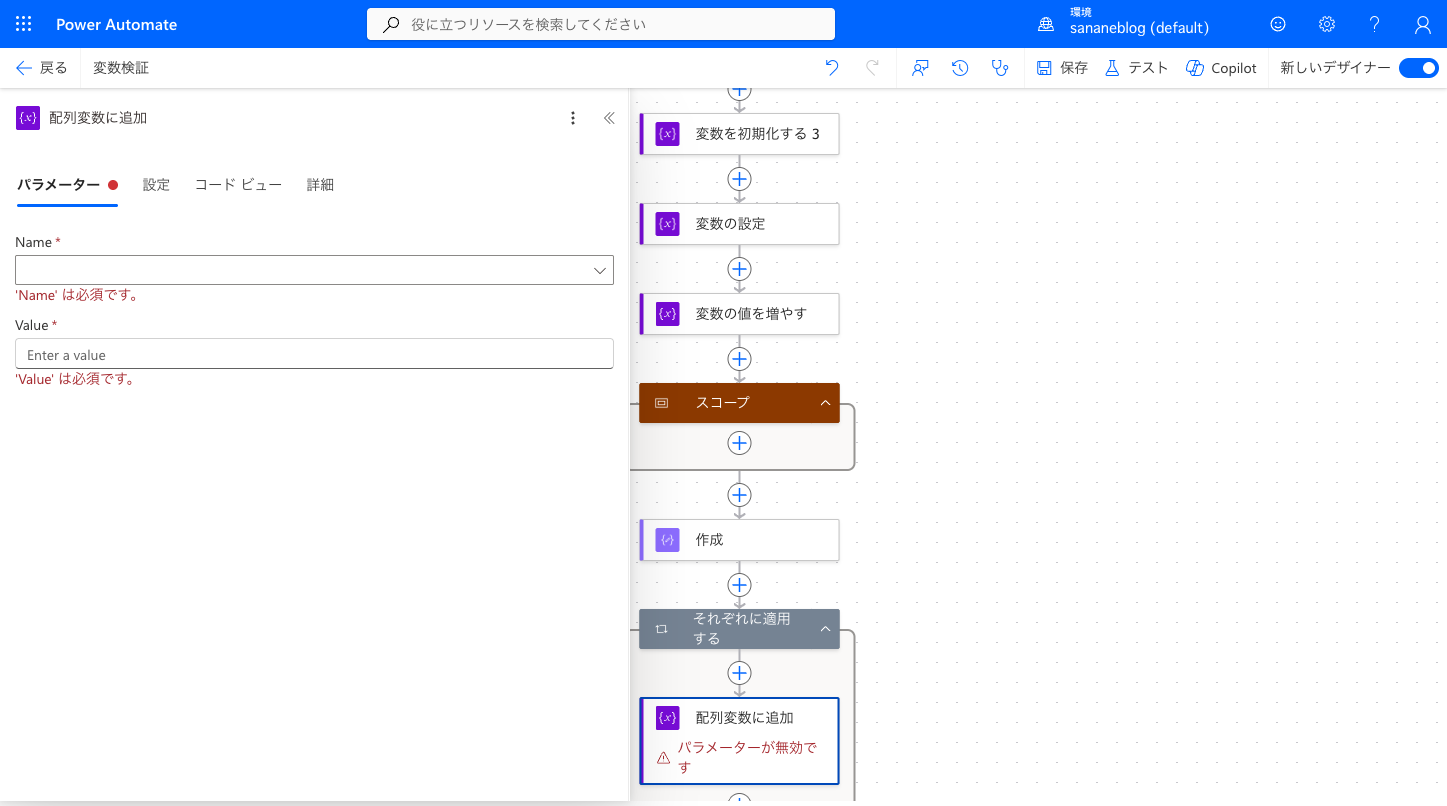1447x806 pixels.
Task: Click the 'Value' は必須です error message
Action: tap(75, 379)
